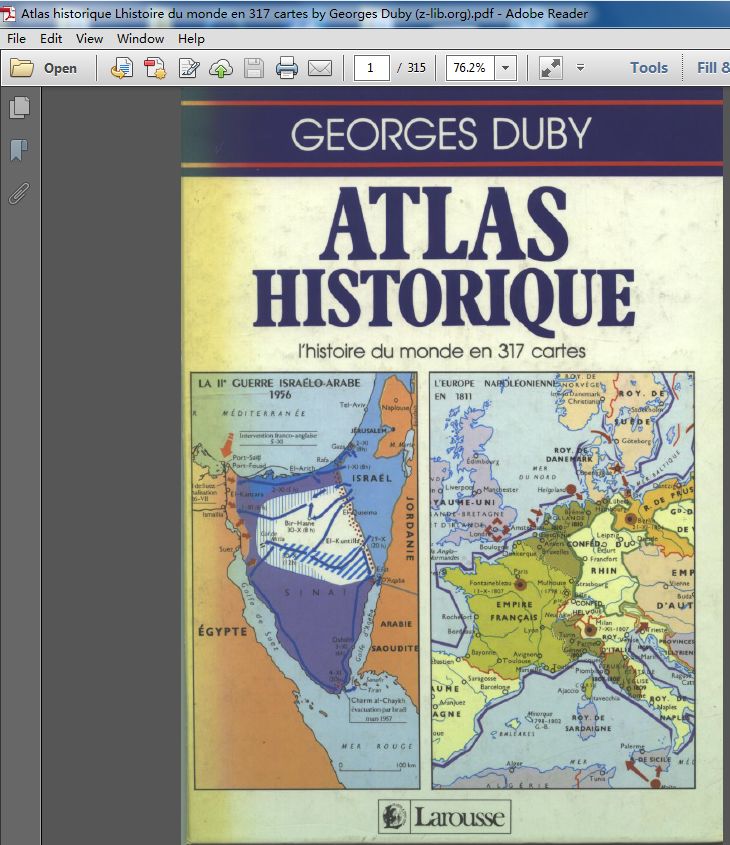Click the Convert PDF document icon
Screen dimensions: 730x845
(155, 68)
